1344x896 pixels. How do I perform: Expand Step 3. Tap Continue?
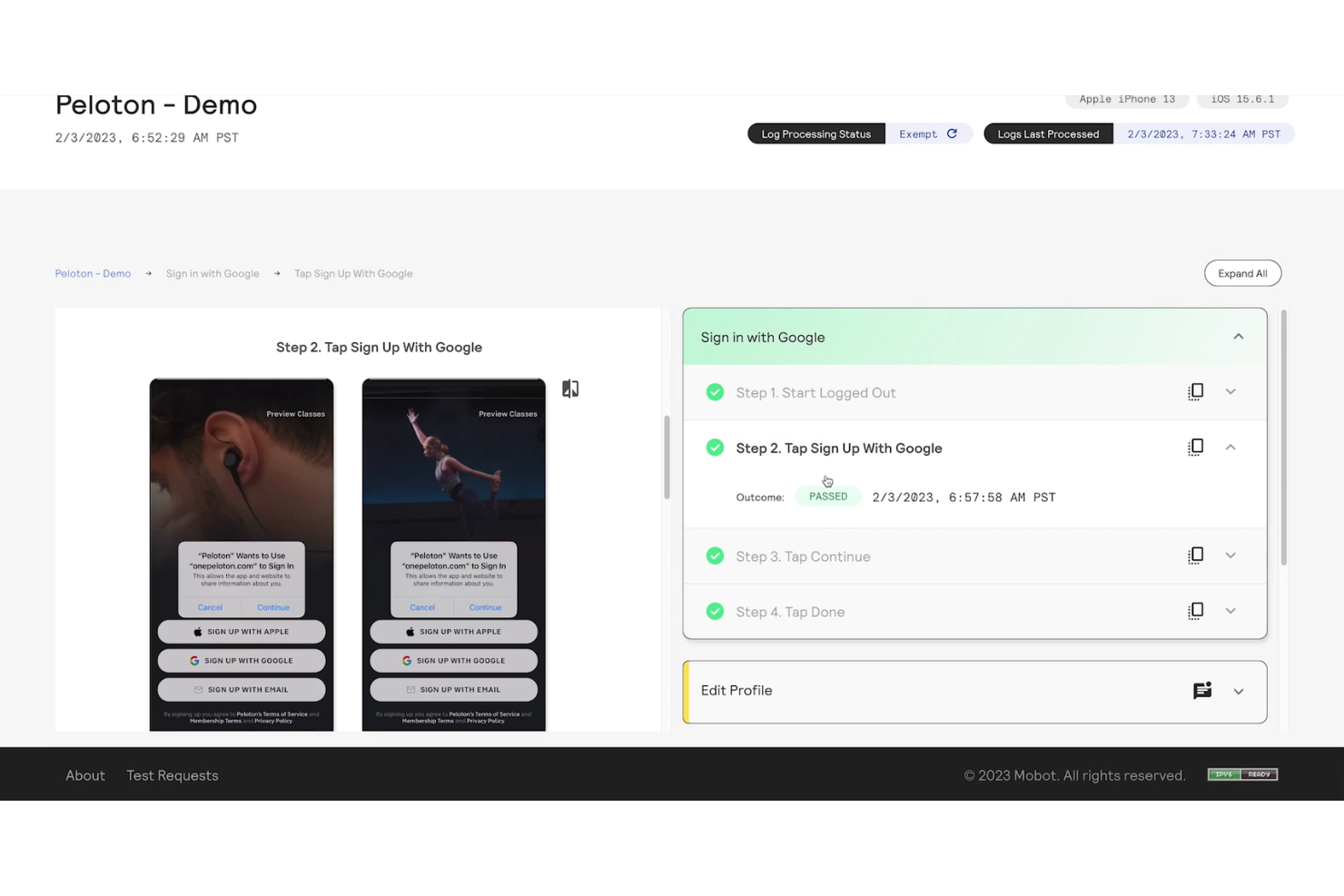click(1230, 556)
